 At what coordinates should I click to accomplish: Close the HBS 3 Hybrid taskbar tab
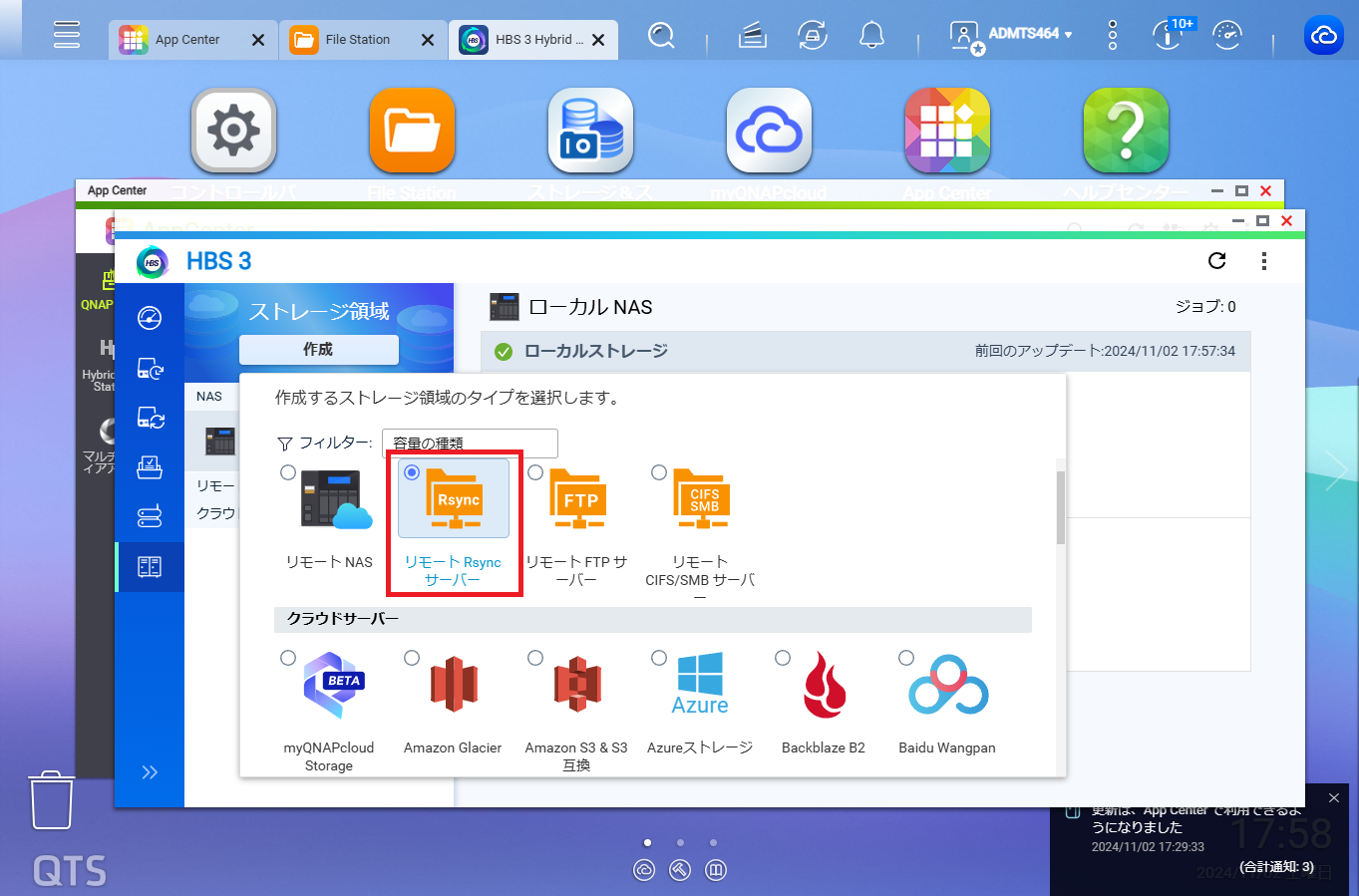[x=598, y=40]
